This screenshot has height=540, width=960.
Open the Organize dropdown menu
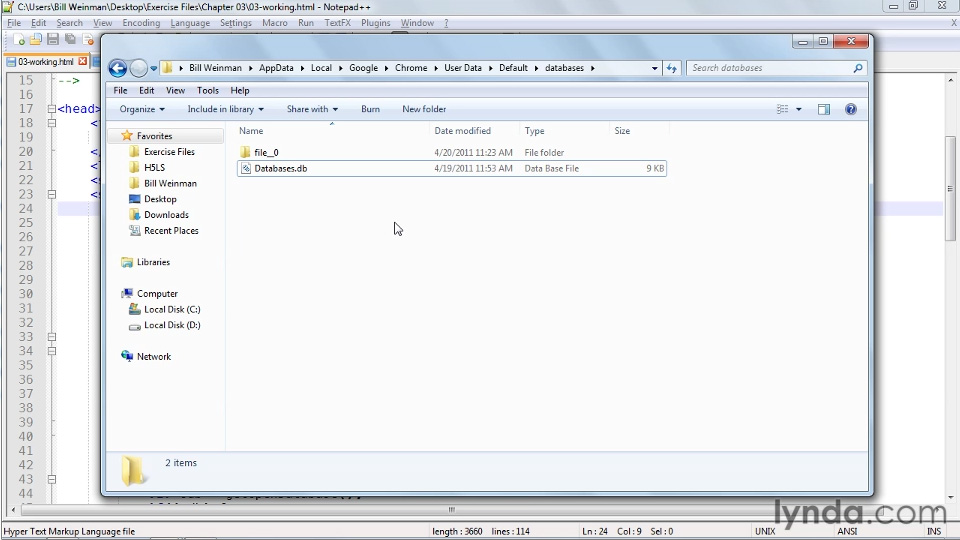142,109
